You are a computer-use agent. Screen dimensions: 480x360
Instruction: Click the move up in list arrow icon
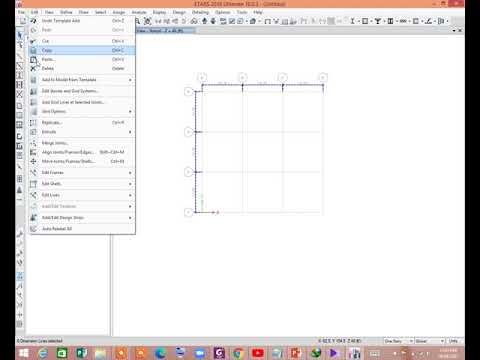coord(205,21)
